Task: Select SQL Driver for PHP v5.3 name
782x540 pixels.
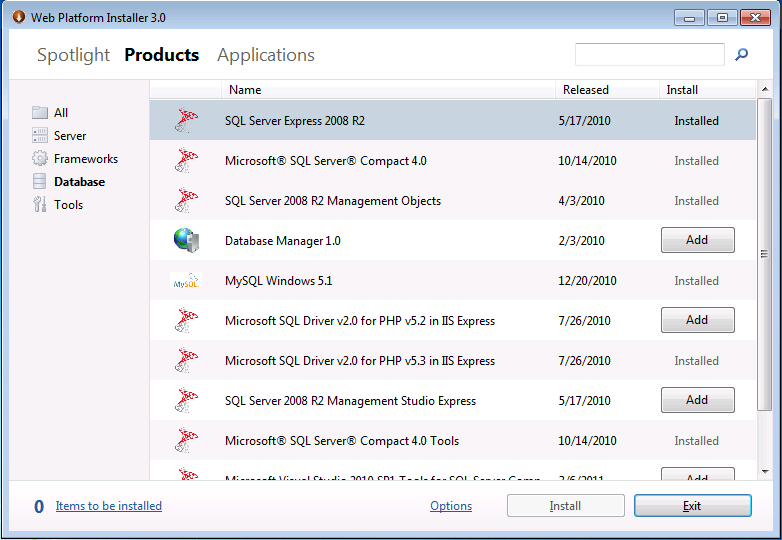Action: 360,360
